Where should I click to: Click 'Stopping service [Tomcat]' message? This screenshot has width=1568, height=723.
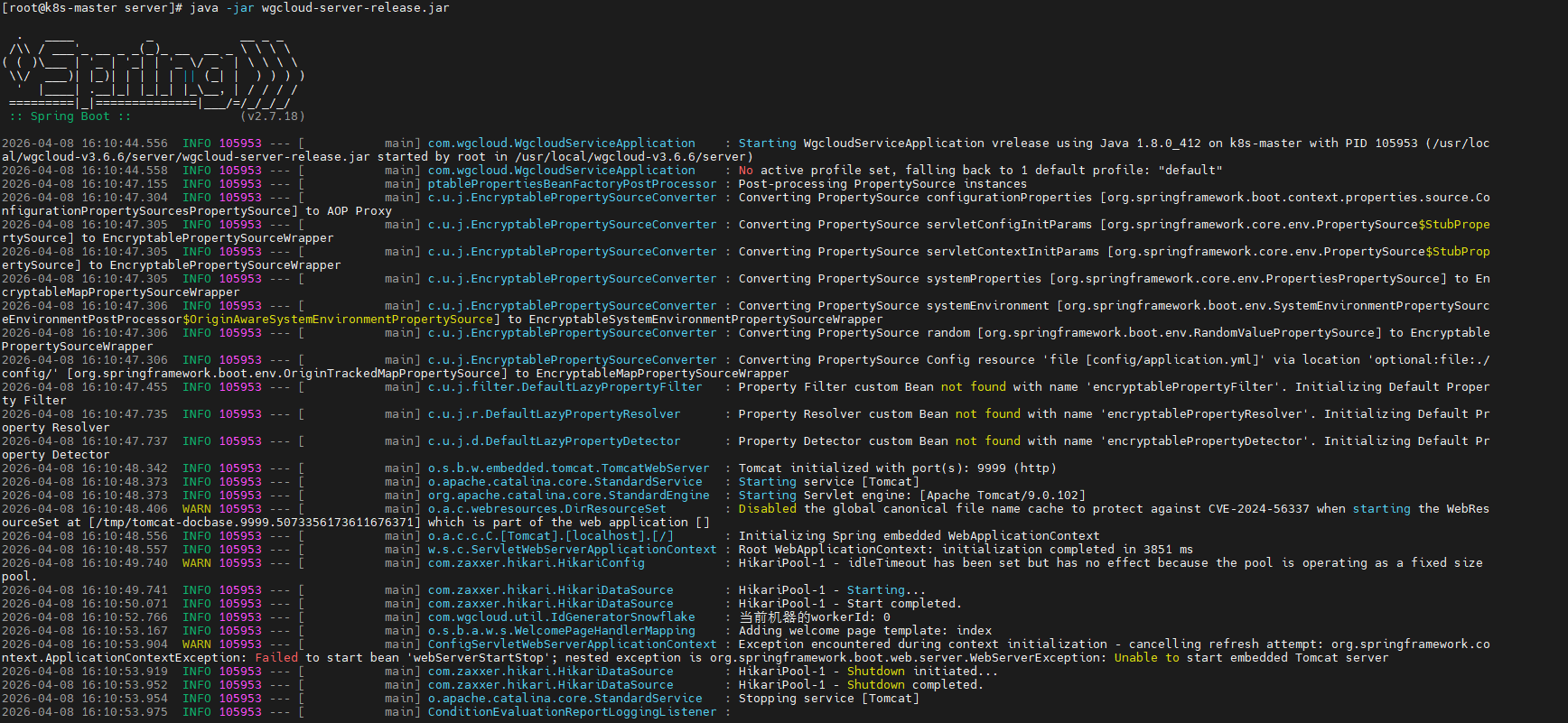pyautogui.click(x=828, y=699)
